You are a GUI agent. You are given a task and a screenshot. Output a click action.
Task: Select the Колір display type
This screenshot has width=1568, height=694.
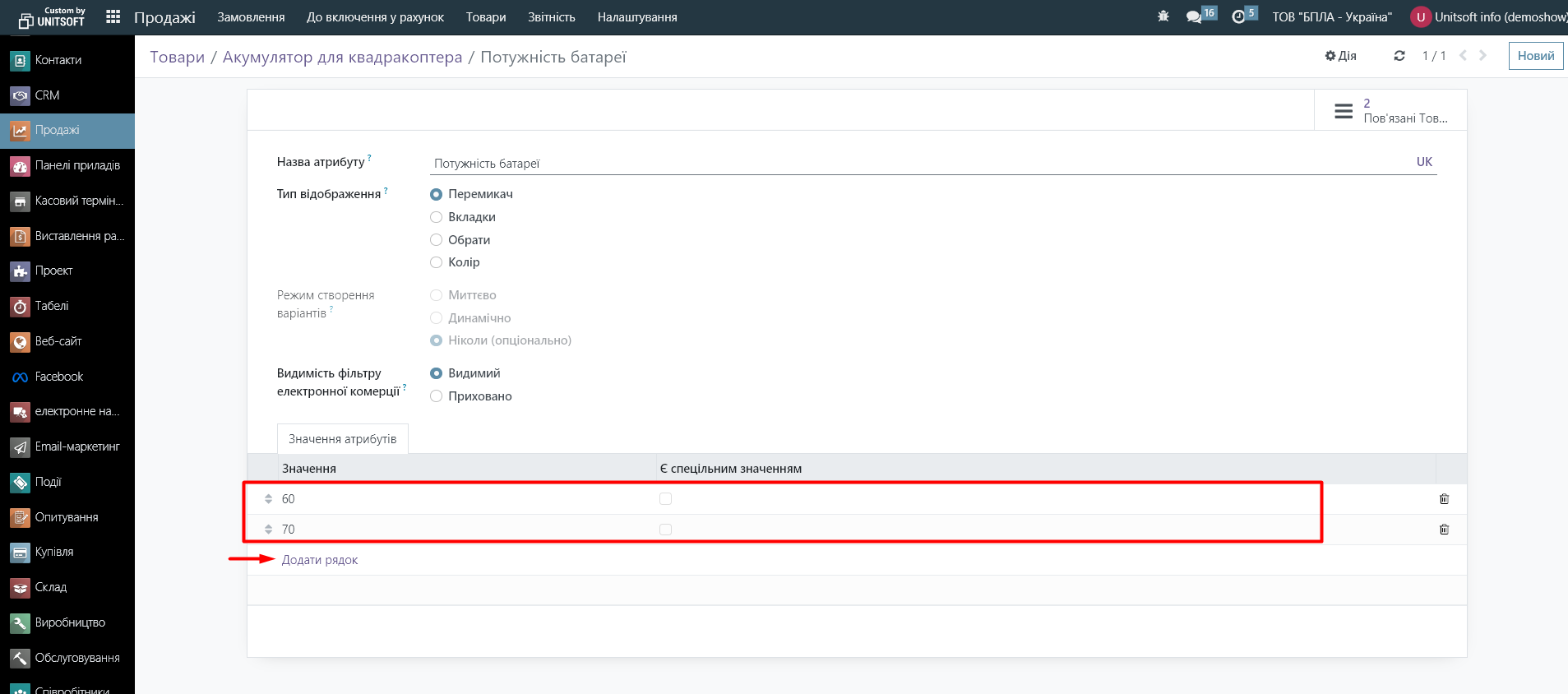point(437,262)
